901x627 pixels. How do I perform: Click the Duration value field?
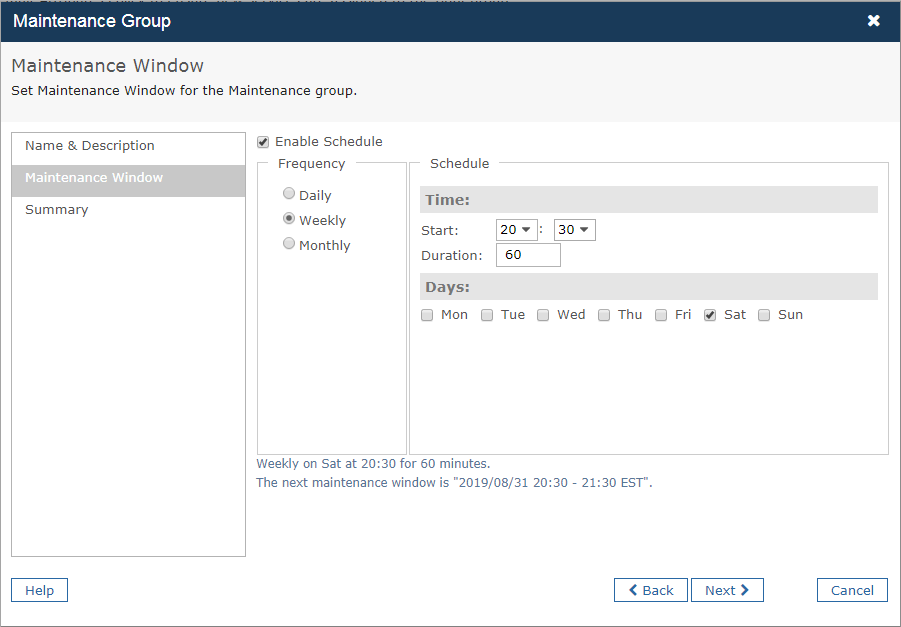pos(528,255)
